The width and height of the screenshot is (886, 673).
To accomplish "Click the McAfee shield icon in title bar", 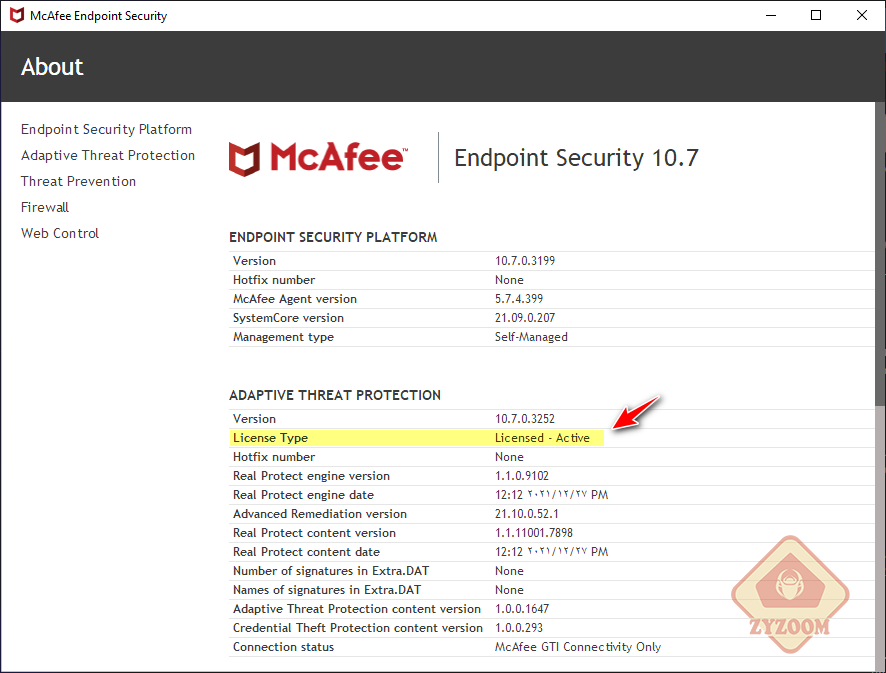I will coord(17,15).
